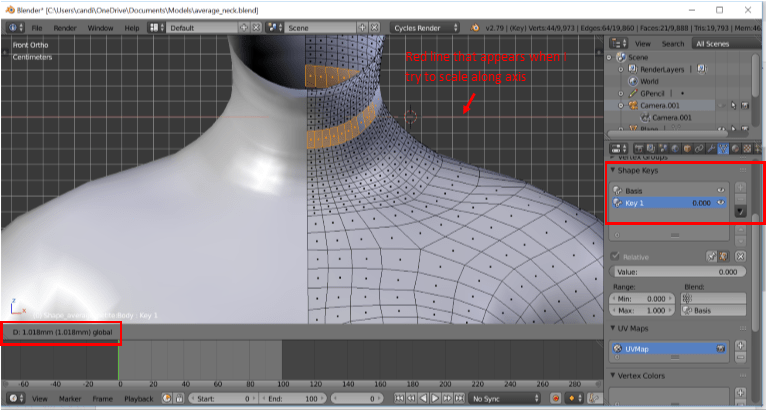The width and height of the screenshot is (767, 411).
Task: Open the Material properties tab icon
Action: (735, 148)
